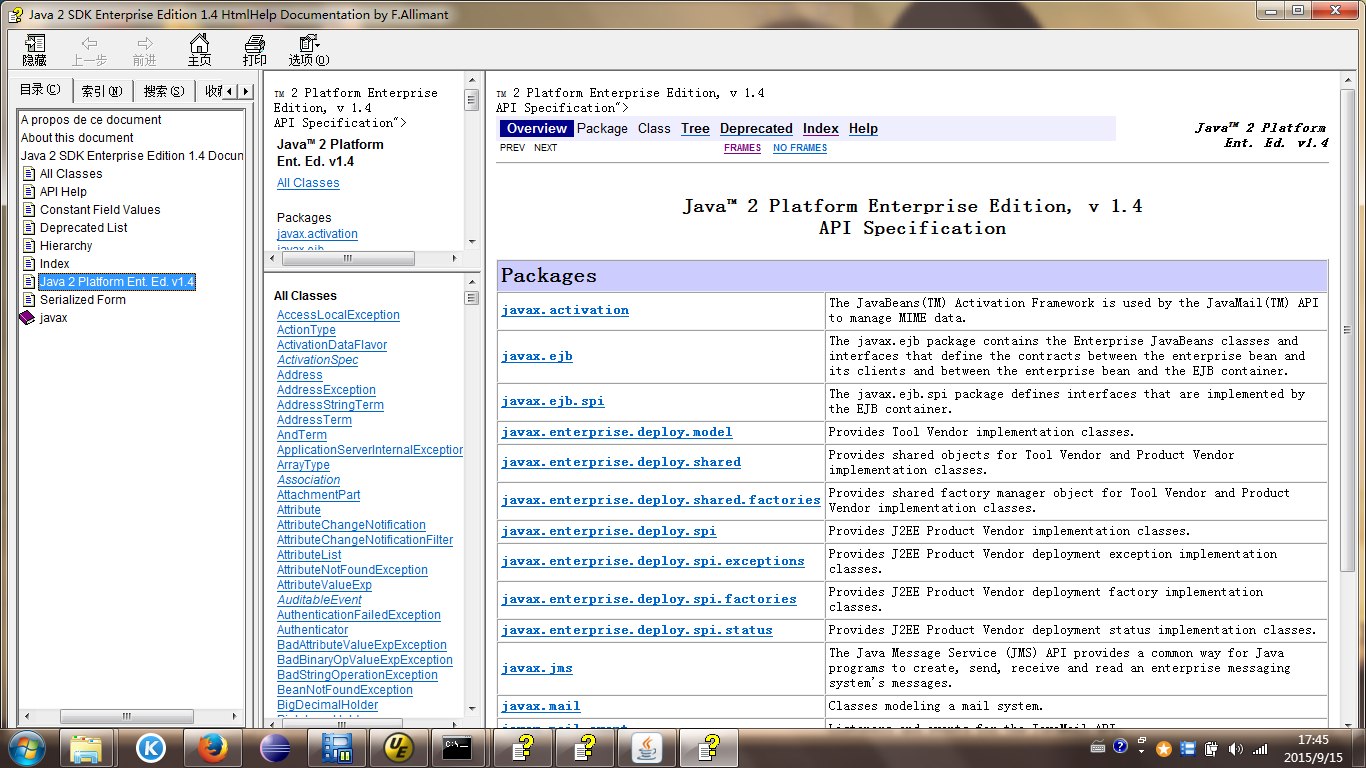Click the blue question mark tray icon

[1120, 747]
